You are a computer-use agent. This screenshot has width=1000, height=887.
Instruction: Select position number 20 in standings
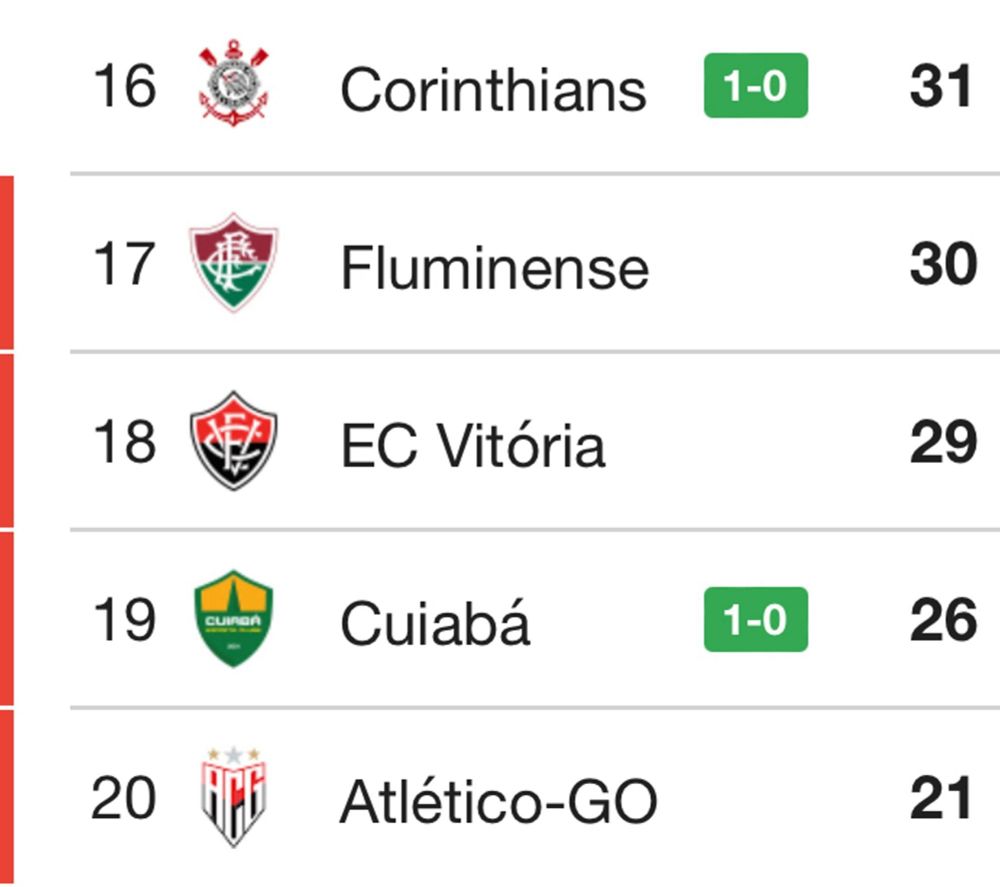124,798
